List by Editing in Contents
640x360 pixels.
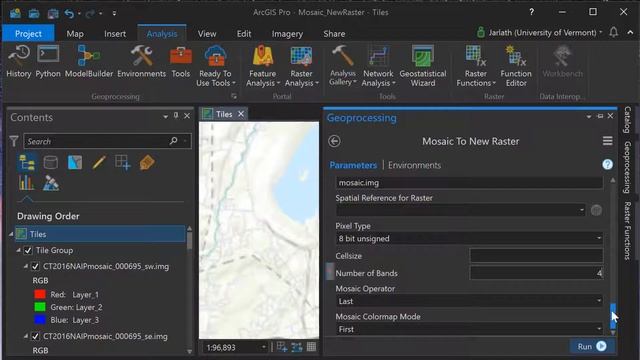pos(99,162)
